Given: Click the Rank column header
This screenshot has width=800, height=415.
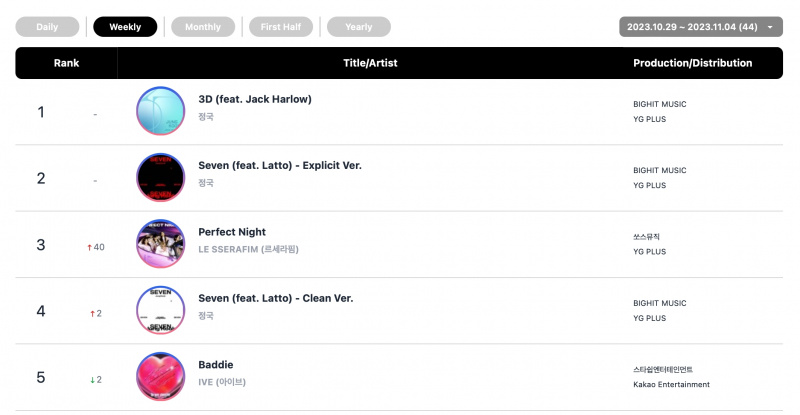Looking at the screenshot, I should (x=66, y=63).
